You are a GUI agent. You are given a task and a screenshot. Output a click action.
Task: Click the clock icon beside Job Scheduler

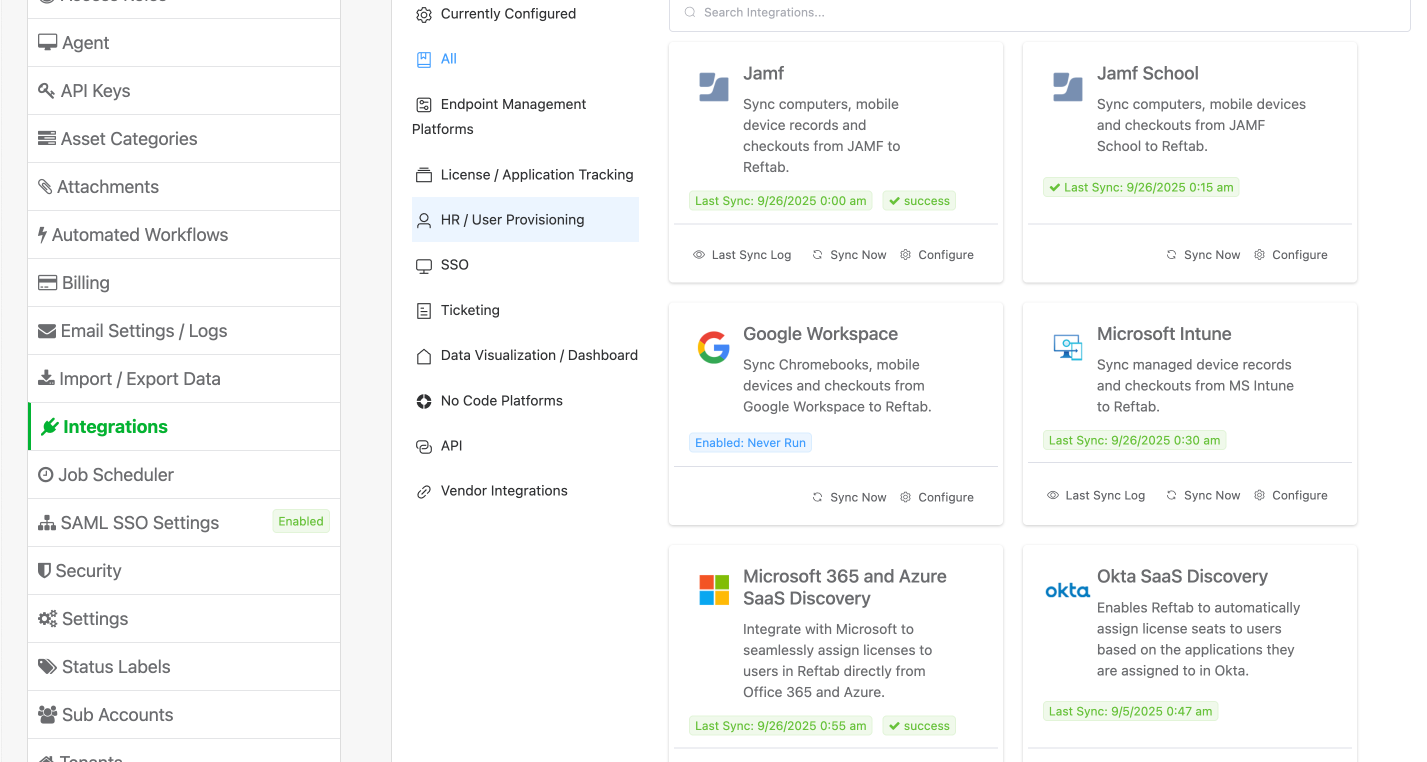coord(46,474)
